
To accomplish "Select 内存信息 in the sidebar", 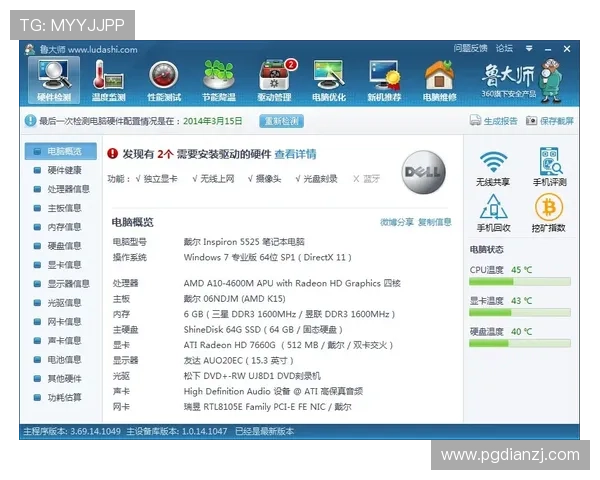I will pyautogui.click(x=60, y=227).
